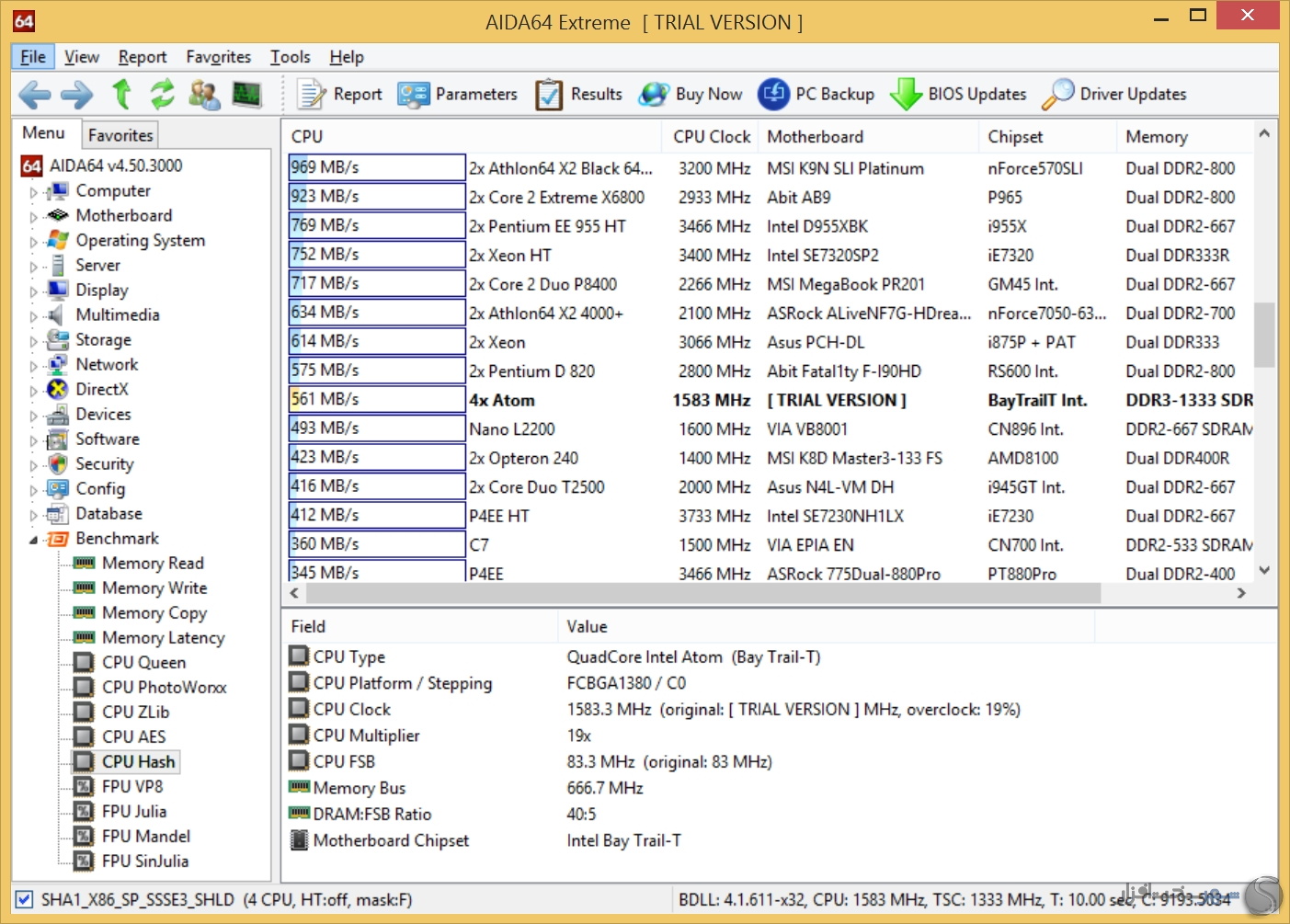Viewport: 1290px width, 924px height.
Task: Select the FPU Julia benchmark
Action: 133,811
